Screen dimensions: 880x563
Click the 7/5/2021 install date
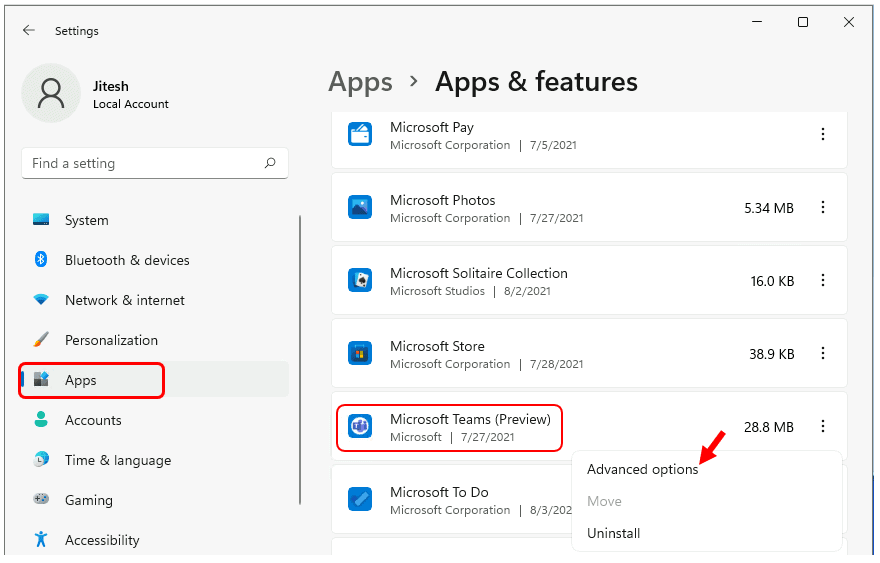553,145
